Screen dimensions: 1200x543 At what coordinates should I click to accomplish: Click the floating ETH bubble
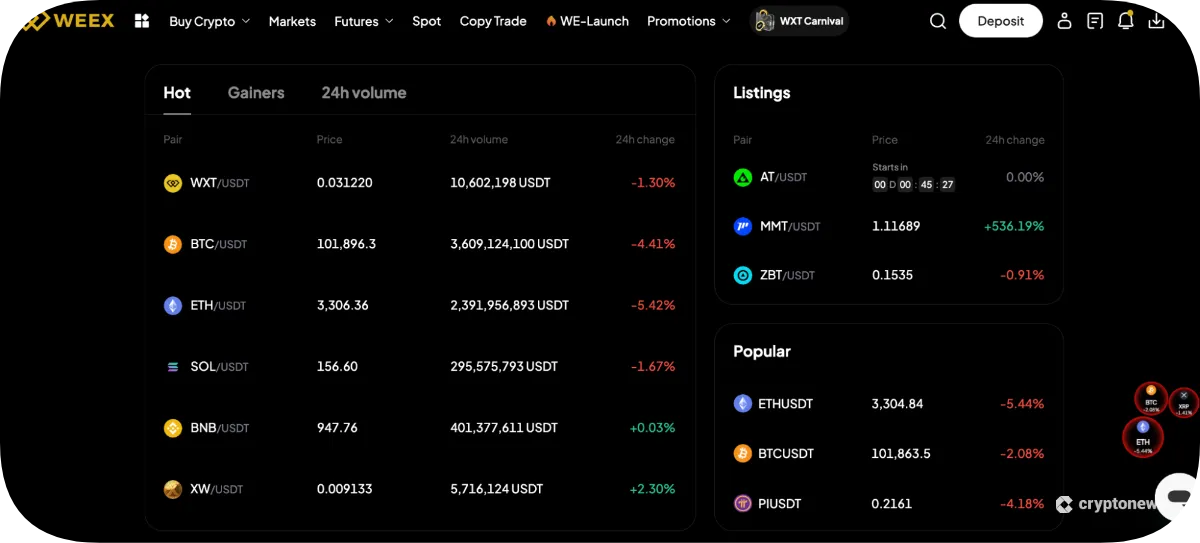click(x=1143, y=436)
